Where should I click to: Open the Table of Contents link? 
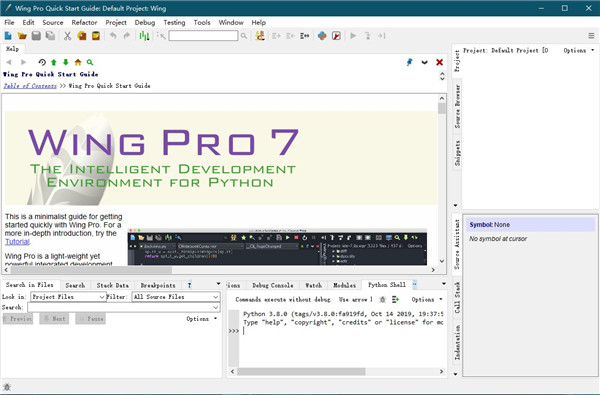click(30, 86)
